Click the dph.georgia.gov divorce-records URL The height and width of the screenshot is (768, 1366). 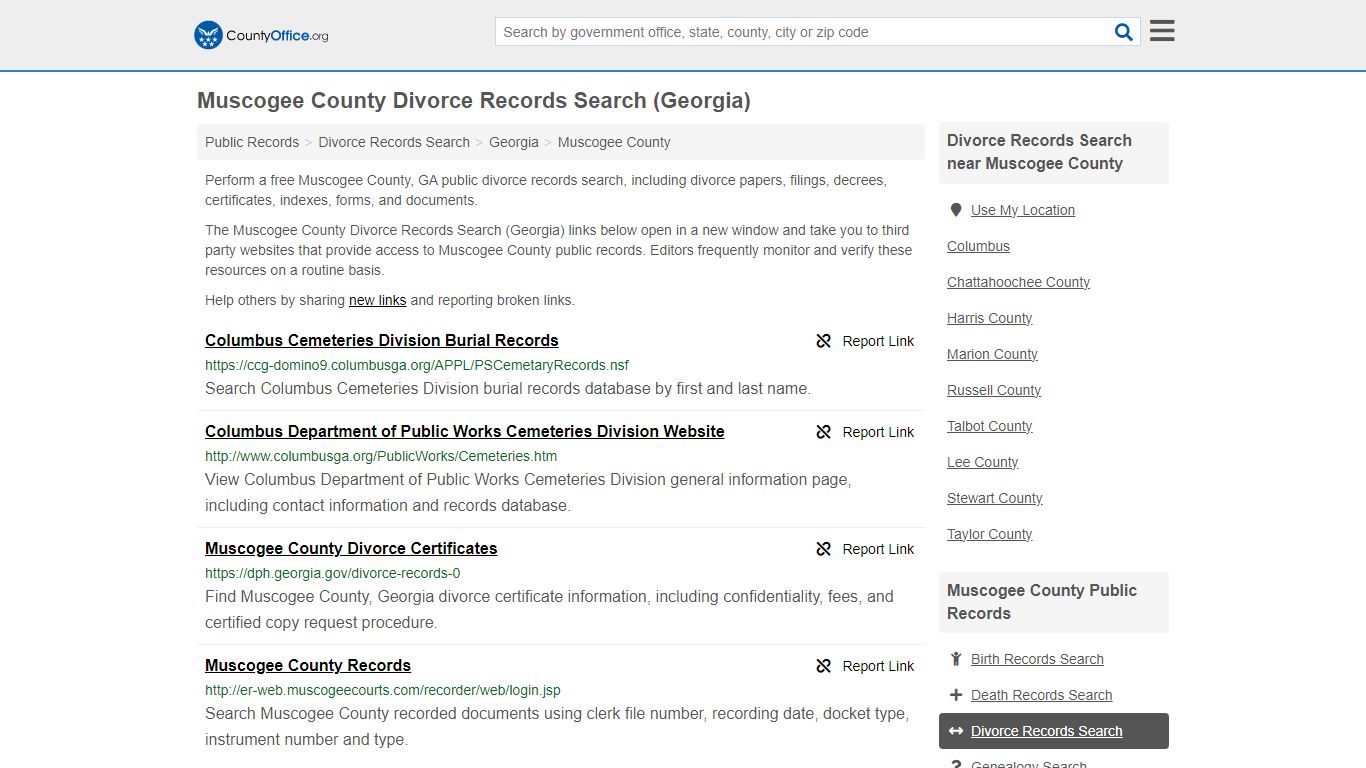click(x=333, y=573)
